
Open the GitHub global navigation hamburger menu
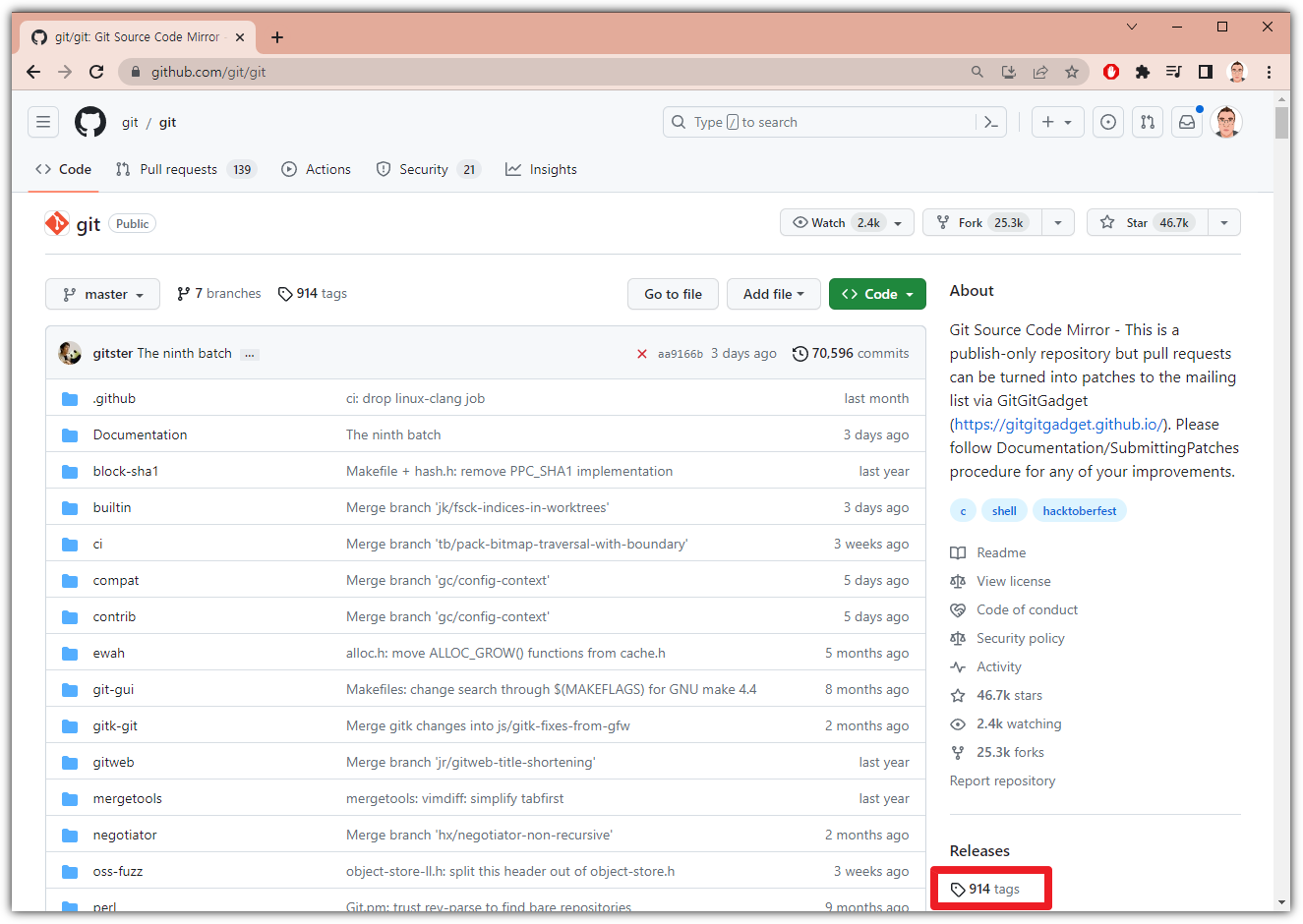click(43, 122)
